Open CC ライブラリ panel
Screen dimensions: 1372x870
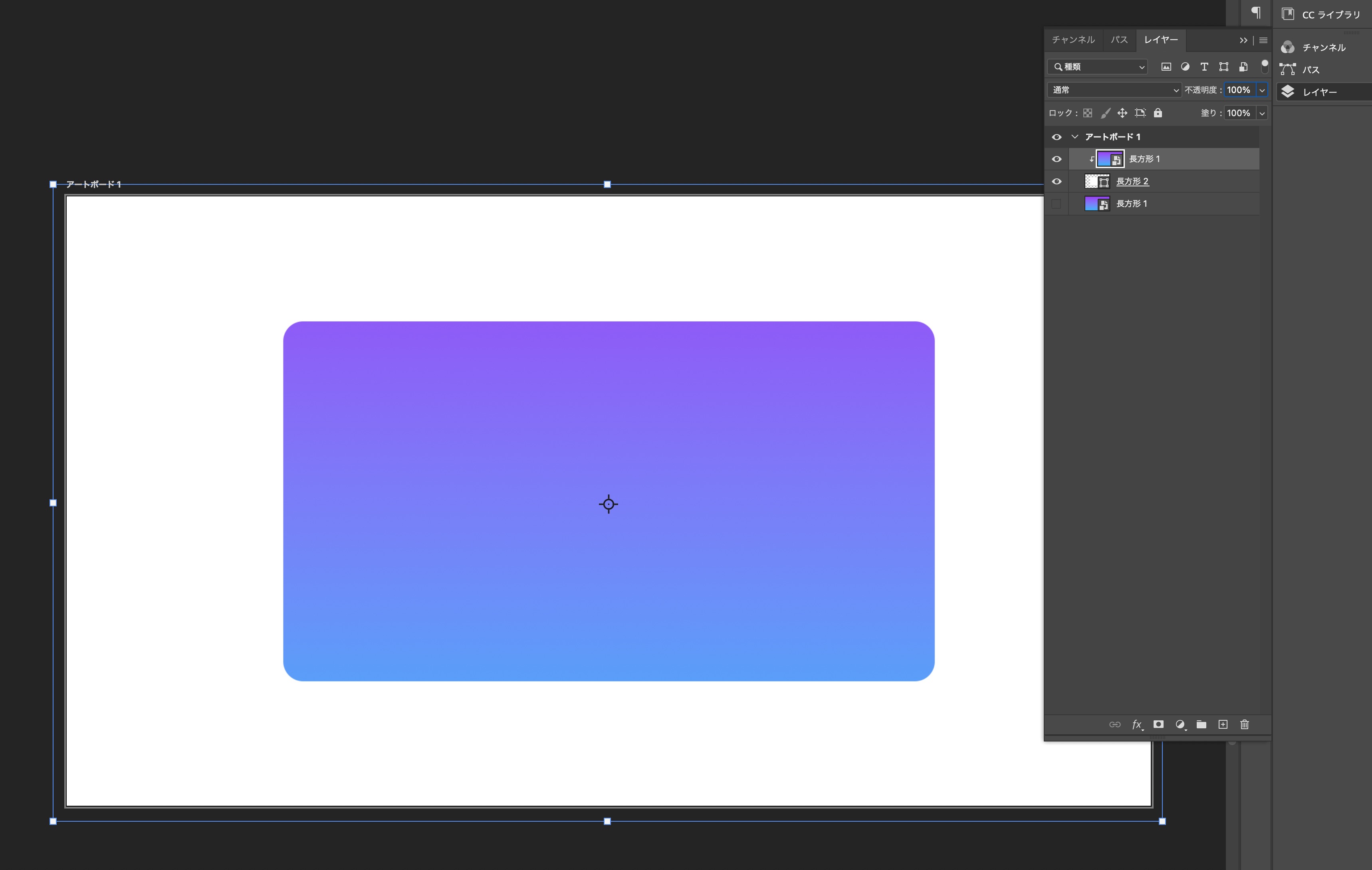pos(1321,14)
